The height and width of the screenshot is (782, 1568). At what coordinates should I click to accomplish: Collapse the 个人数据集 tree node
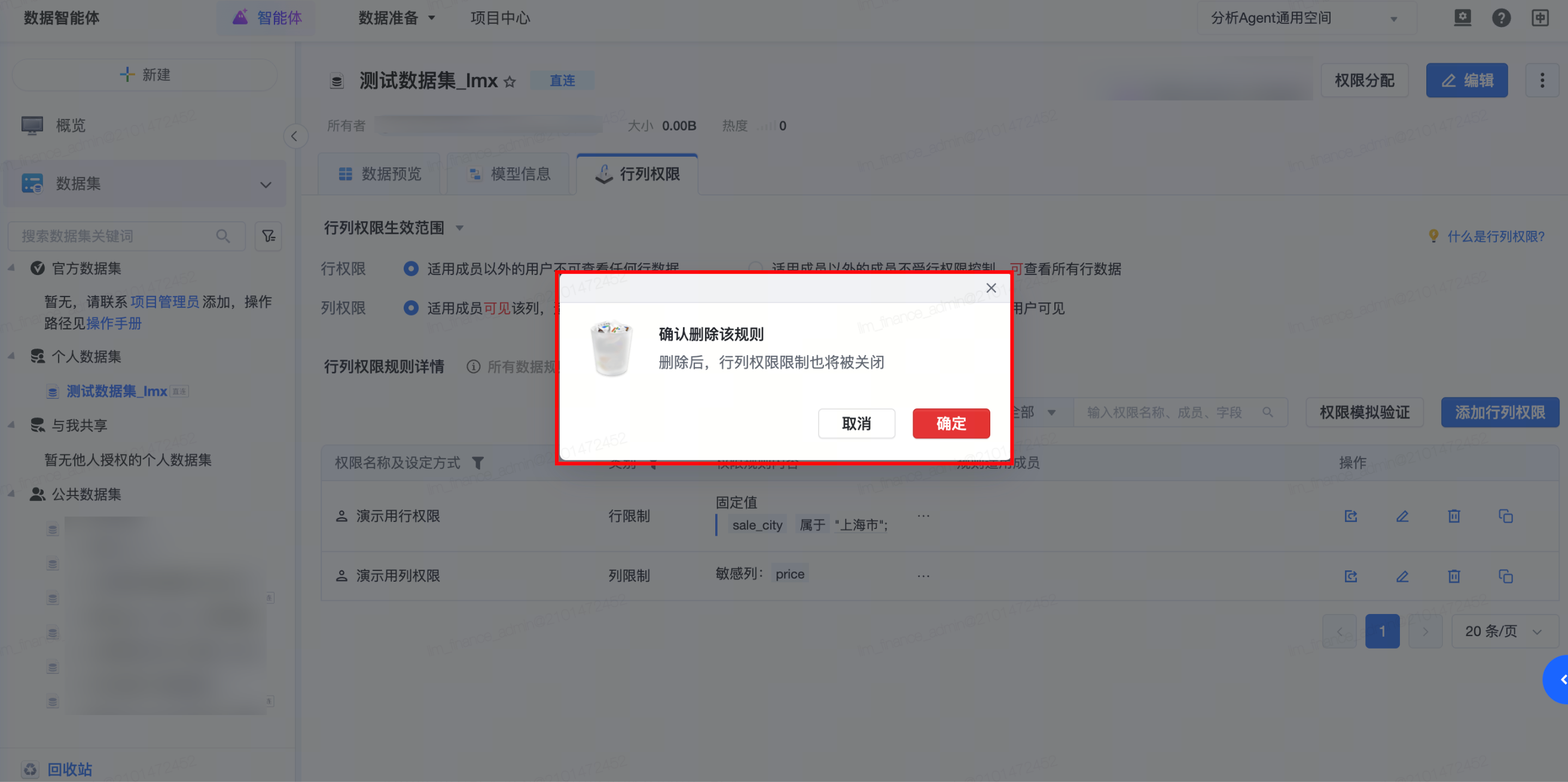tap(11, 356)
